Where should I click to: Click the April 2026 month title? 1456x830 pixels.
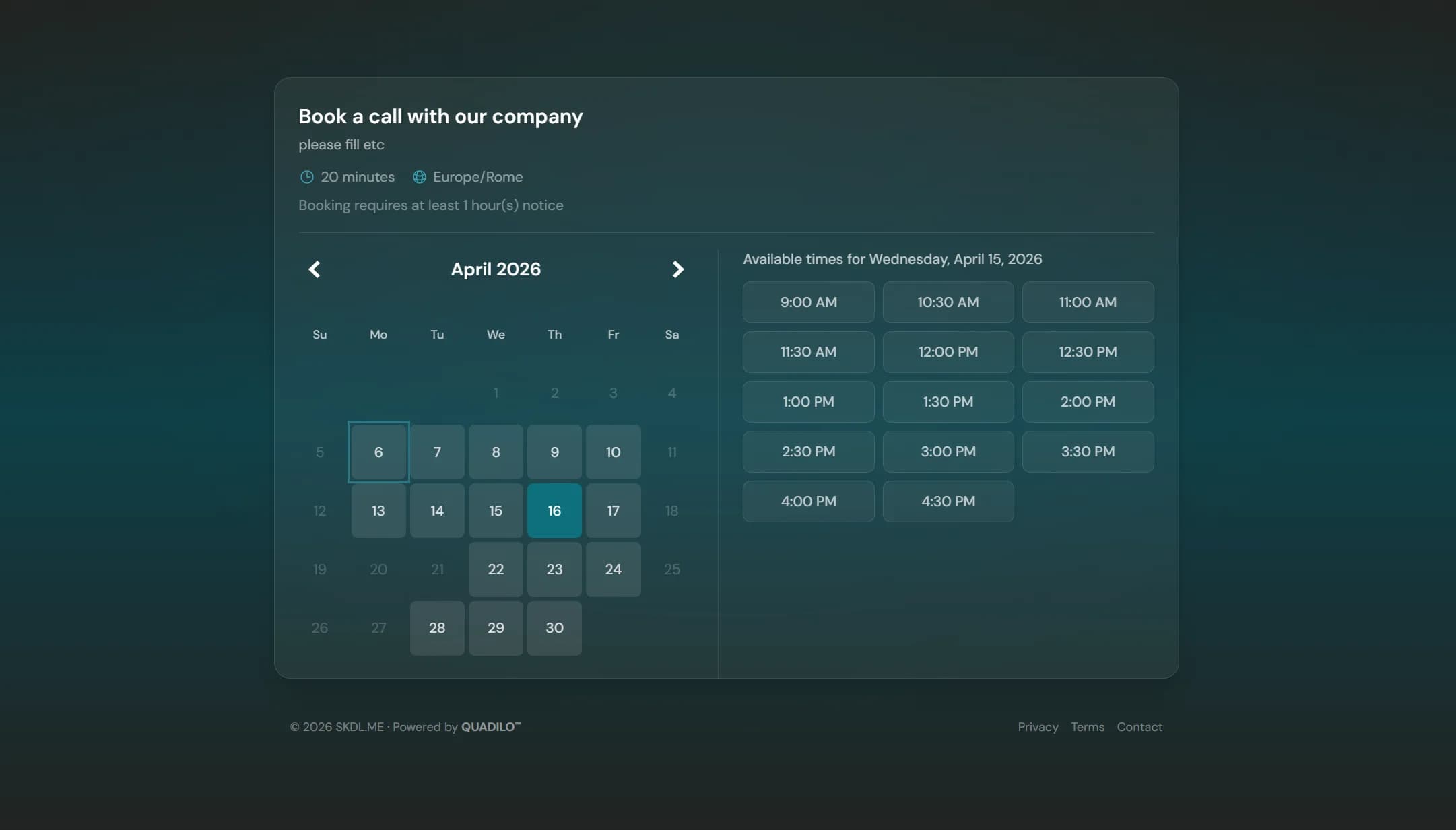click(x=496, y=269)
